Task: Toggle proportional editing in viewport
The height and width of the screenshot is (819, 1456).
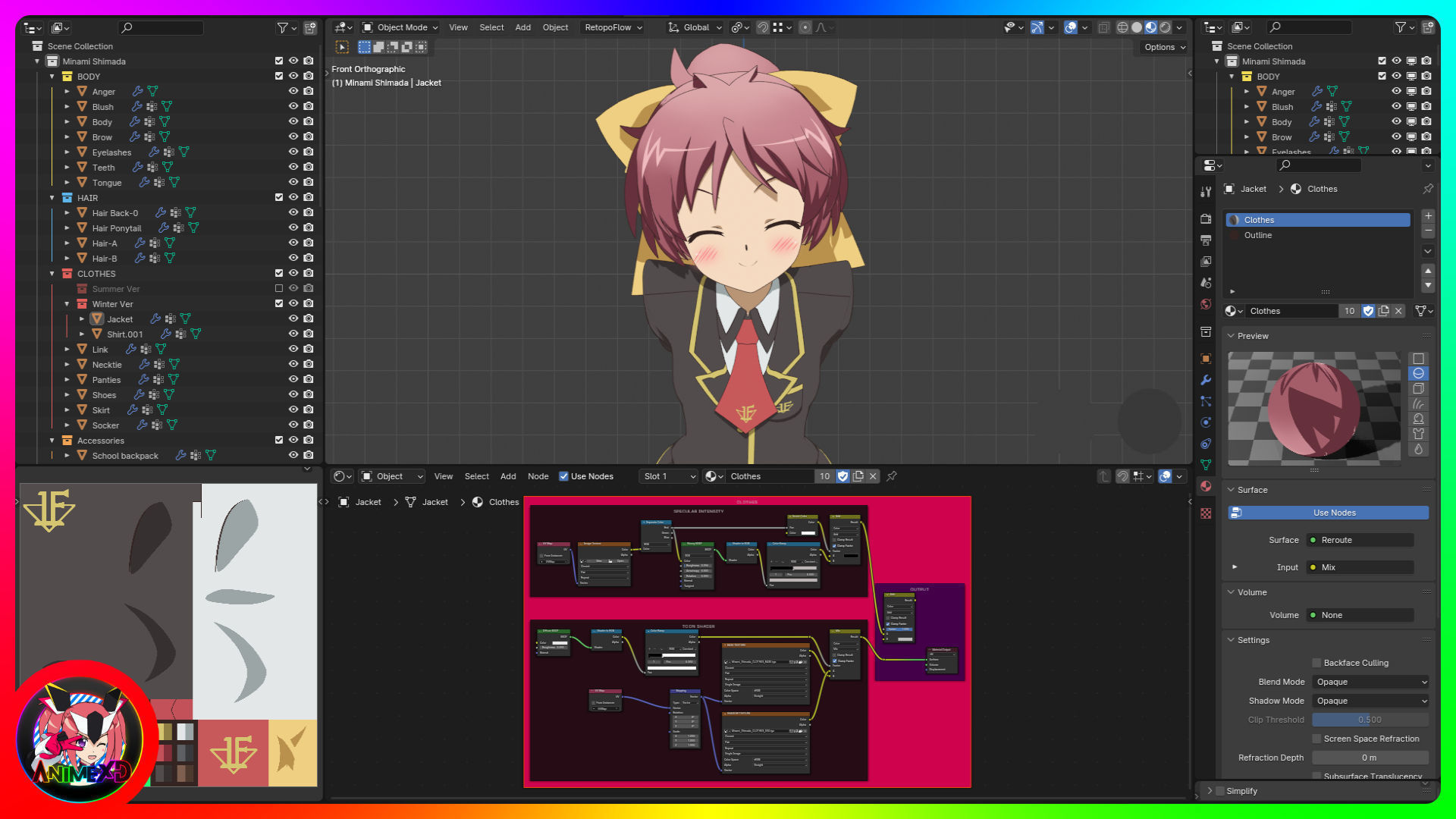Action: [x=805, y=27]
